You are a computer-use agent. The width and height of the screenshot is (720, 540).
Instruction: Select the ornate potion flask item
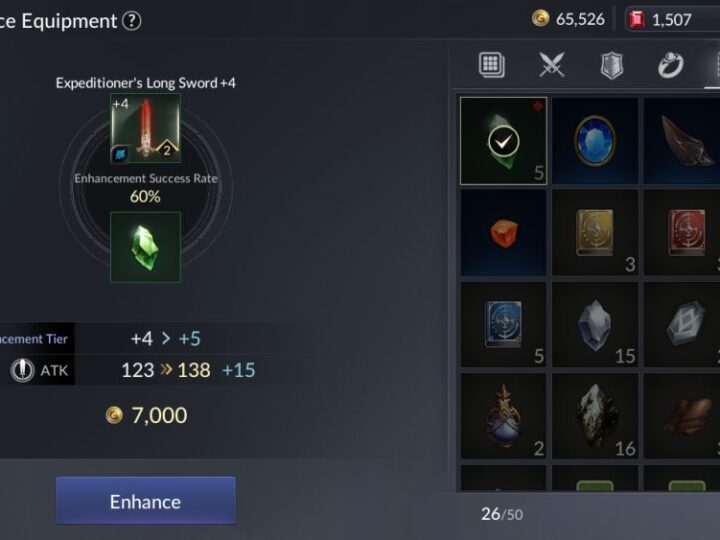tap(503, 416)
